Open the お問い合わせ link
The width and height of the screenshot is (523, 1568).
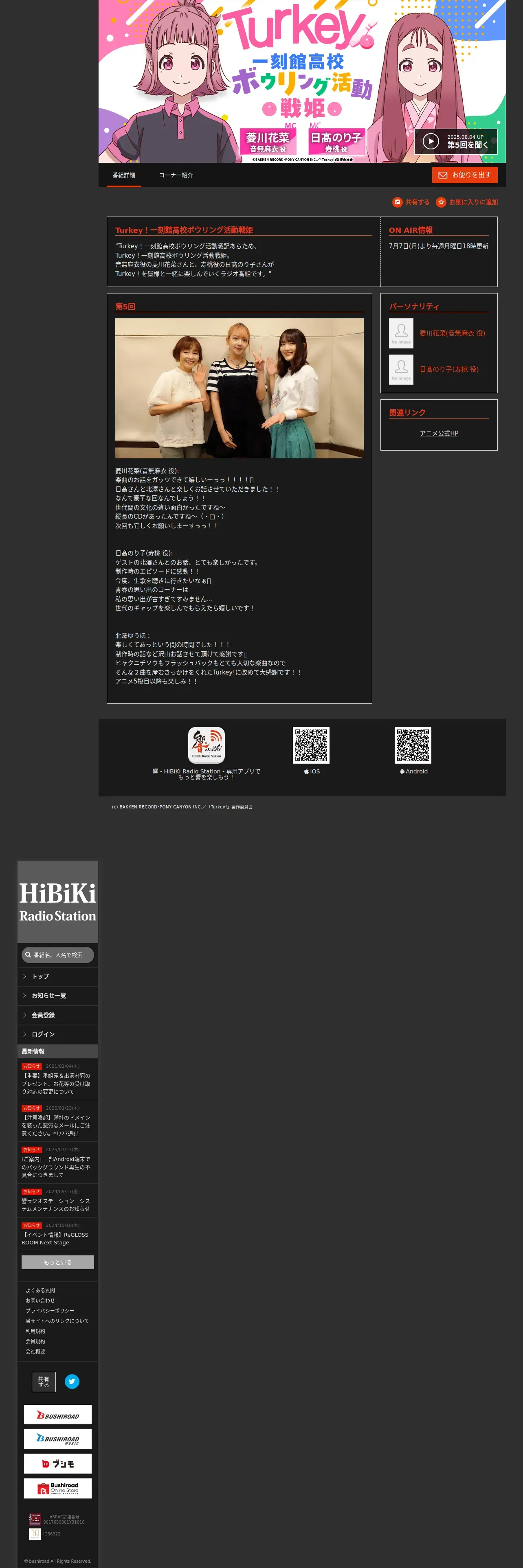[x=40, y=1301]
